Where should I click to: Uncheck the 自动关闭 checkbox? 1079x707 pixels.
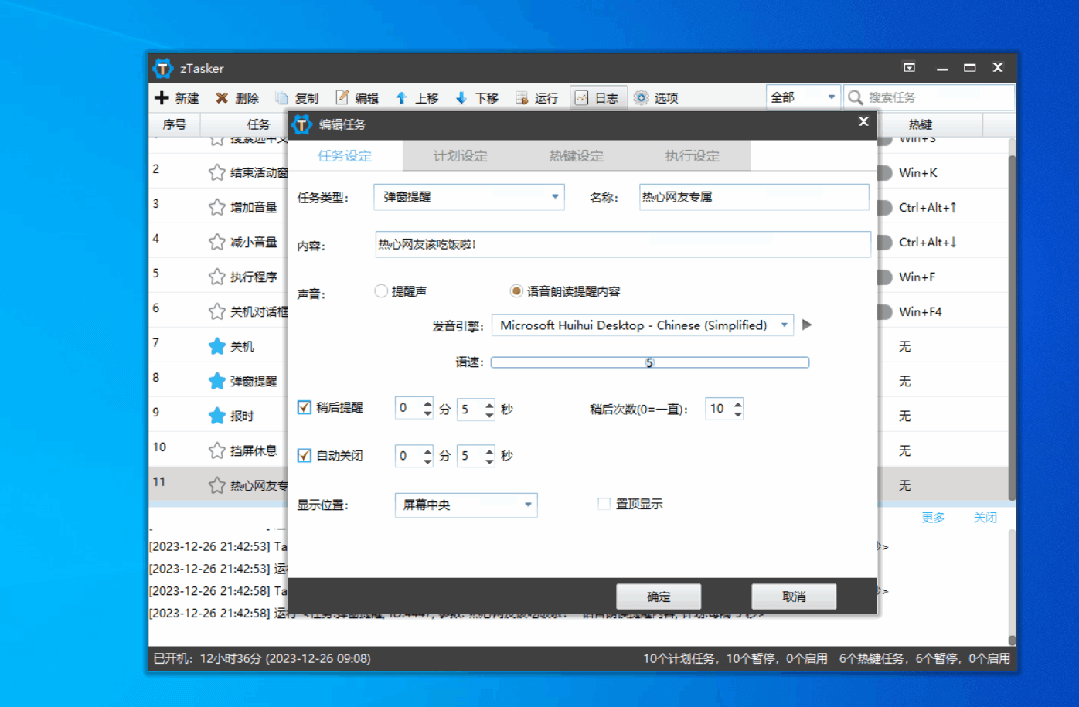pos(305,455)
